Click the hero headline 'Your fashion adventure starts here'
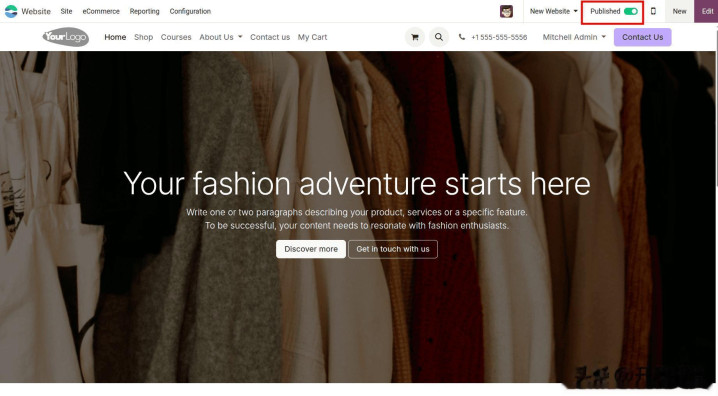The width and height of the screenshot is (718, 396). (357, 184)
